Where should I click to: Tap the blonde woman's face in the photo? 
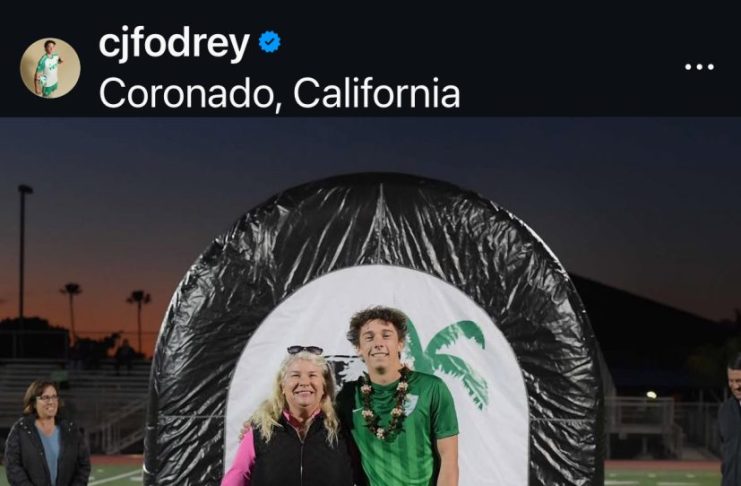pyautogui.click(x=302, y=385)
